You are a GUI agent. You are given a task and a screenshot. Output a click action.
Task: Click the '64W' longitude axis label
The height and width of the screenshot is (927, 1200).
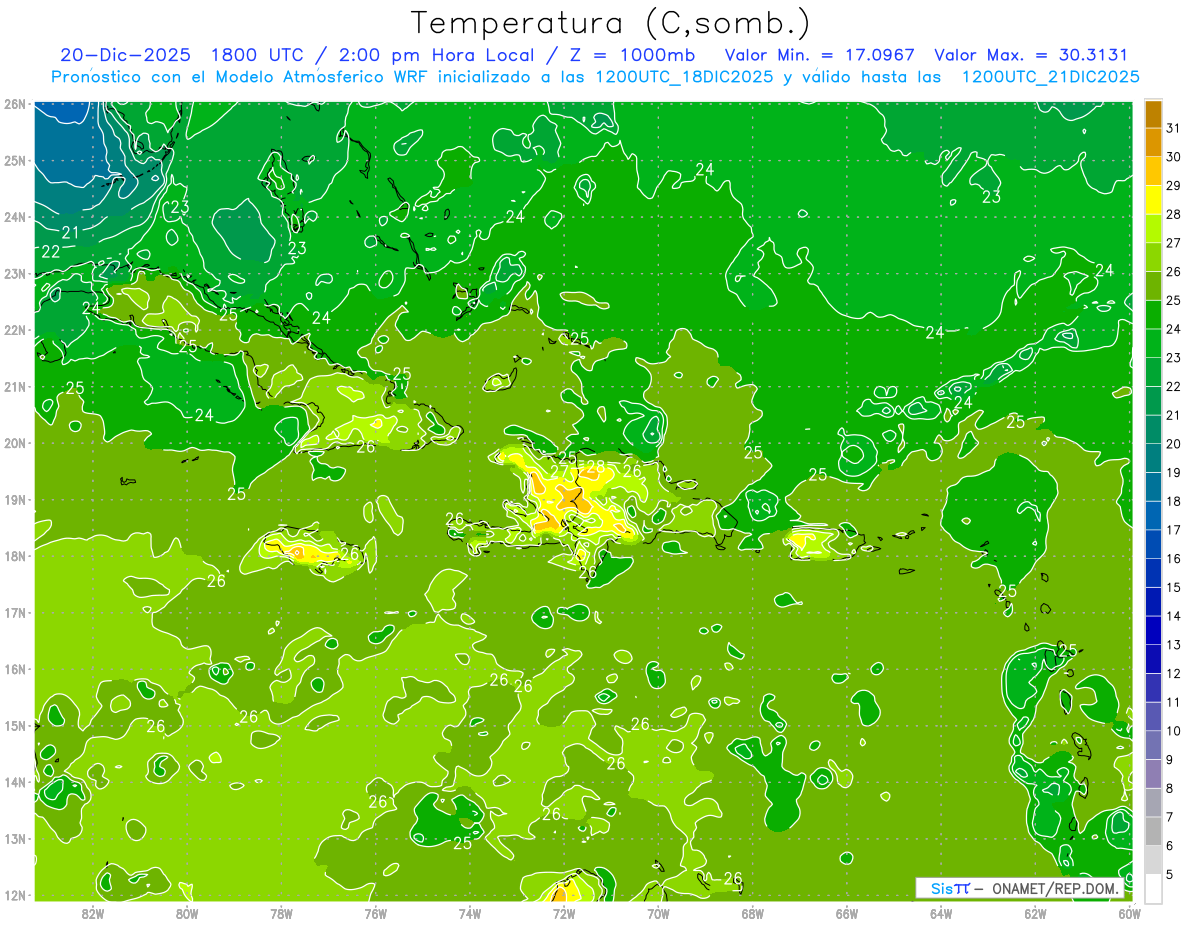coord(941,913)
